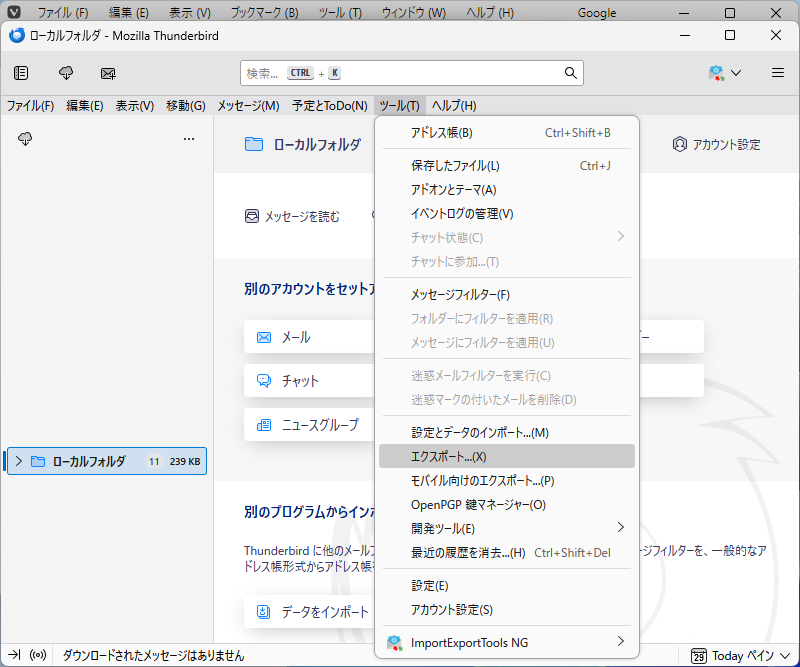Choose モバイル向けのエクスポート...(P)
The height and width of the screenshot is (667, 800).
point(507,481)
